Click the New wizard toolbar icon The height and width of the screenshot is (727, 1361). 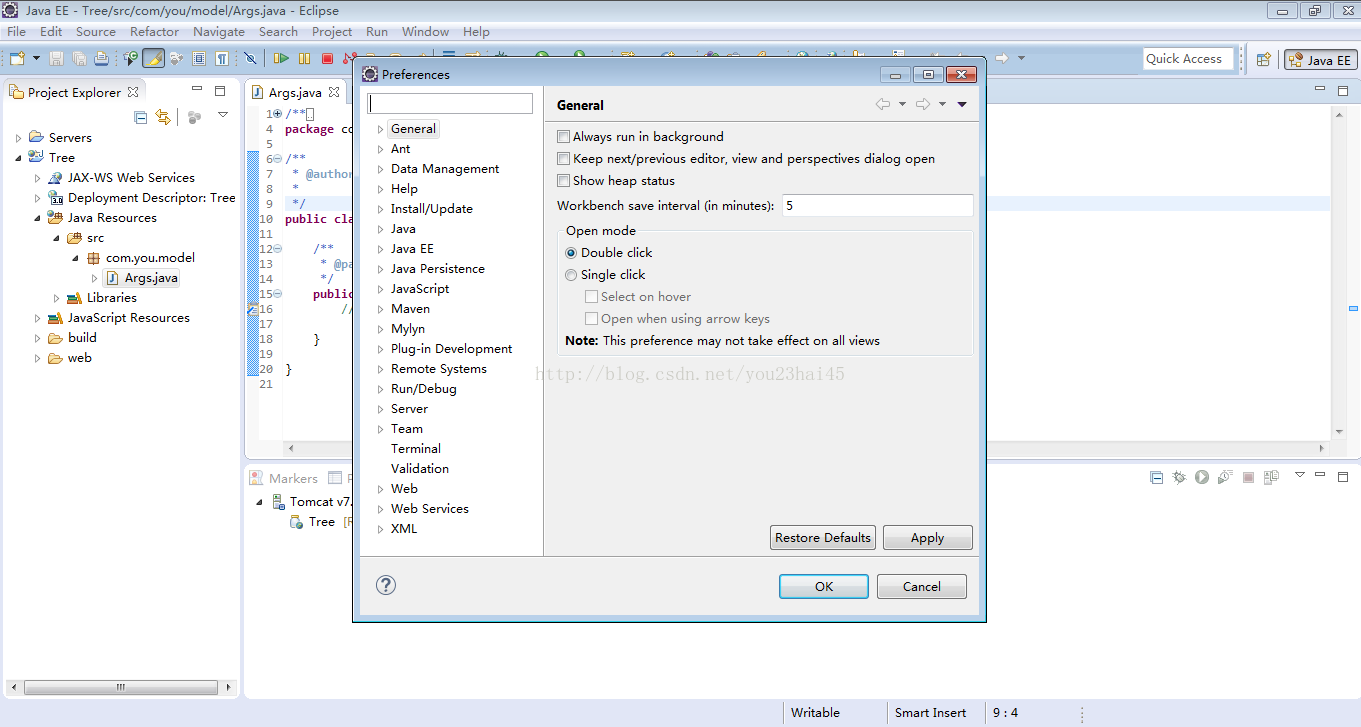point(17,59)
